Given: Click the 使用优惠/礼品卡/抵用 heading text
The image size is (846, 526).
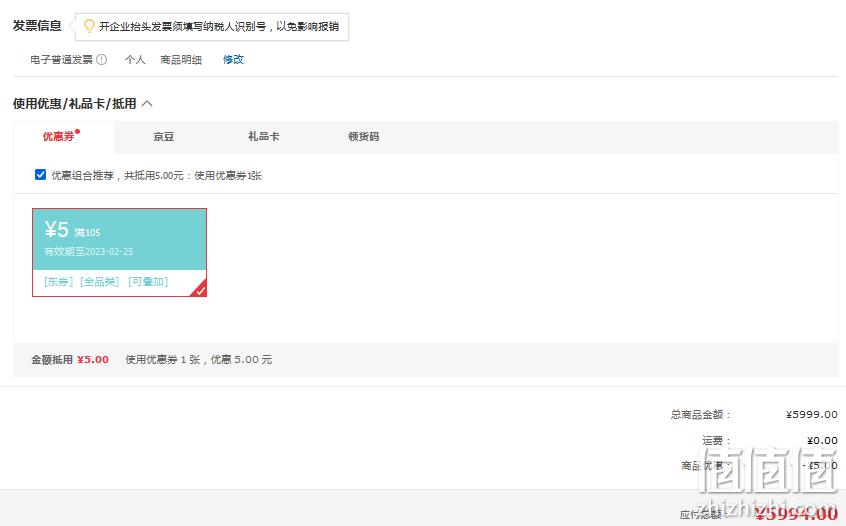Looking at the screenshot, I should [x=74, y=104].
